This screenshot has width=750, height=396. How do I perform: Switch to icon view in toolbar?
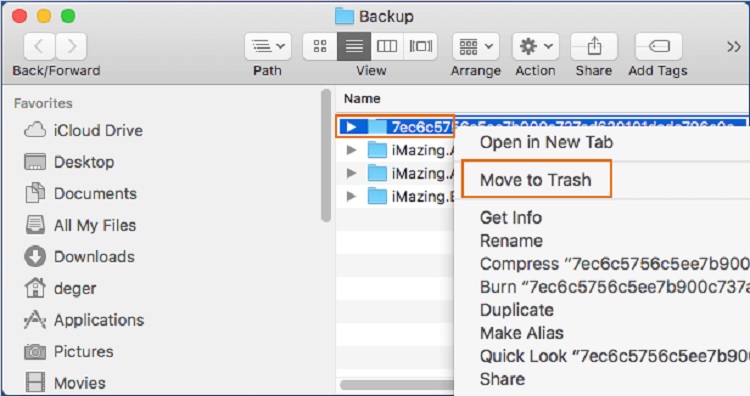click(x=320, y=46)
